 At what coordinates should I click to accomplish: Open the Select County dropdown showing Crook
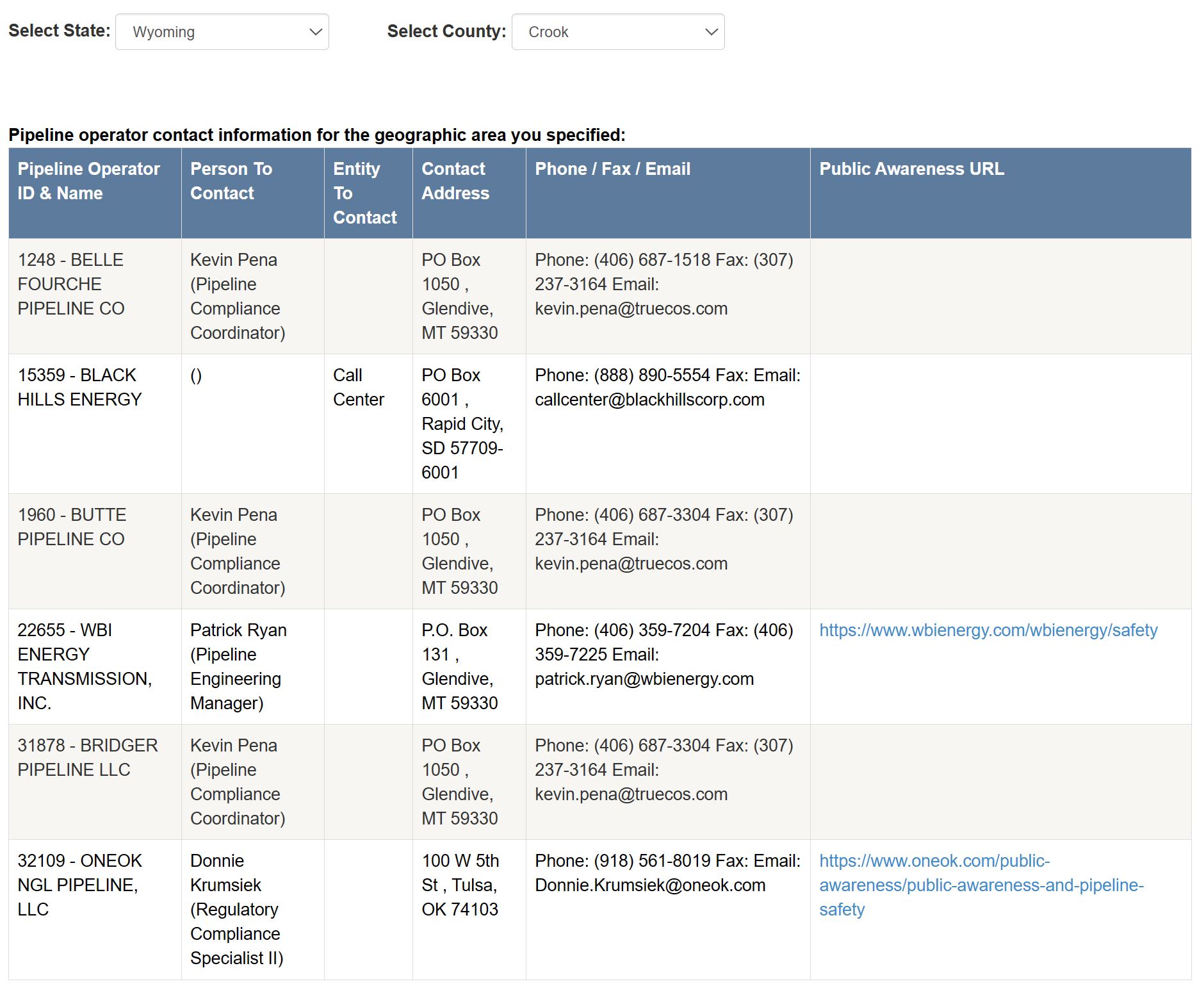pos(618,32)
